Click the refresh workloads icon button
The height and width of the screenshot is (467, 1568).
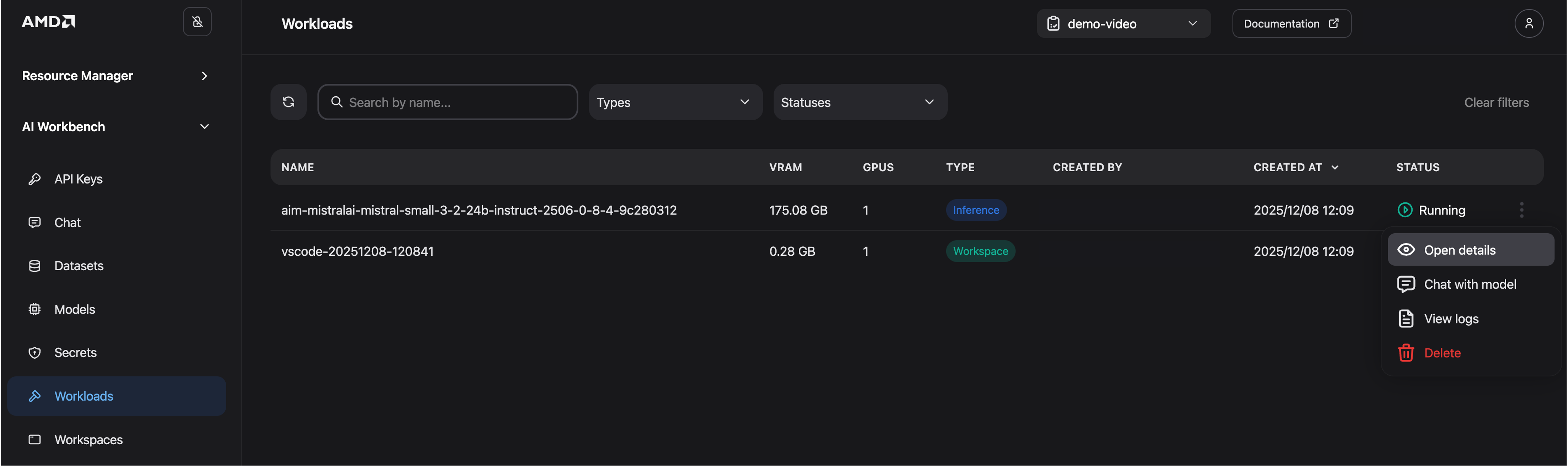(289, 102)
